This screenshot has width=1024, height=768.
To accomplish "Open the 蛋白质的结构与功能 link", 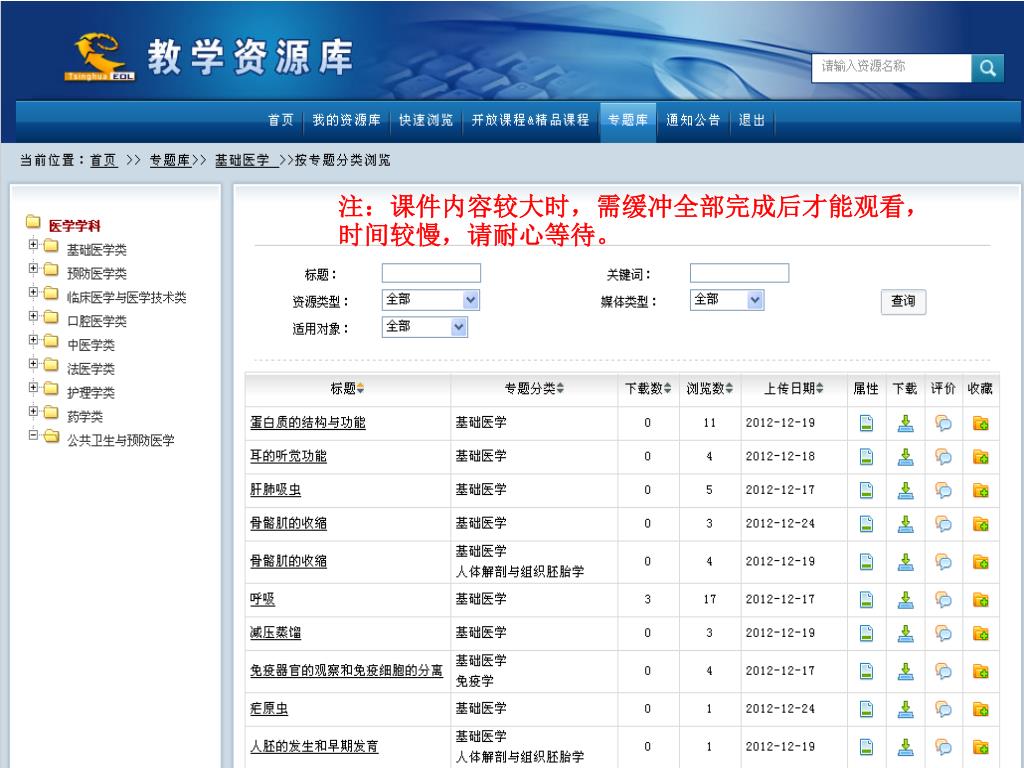I will coord(308,423).
